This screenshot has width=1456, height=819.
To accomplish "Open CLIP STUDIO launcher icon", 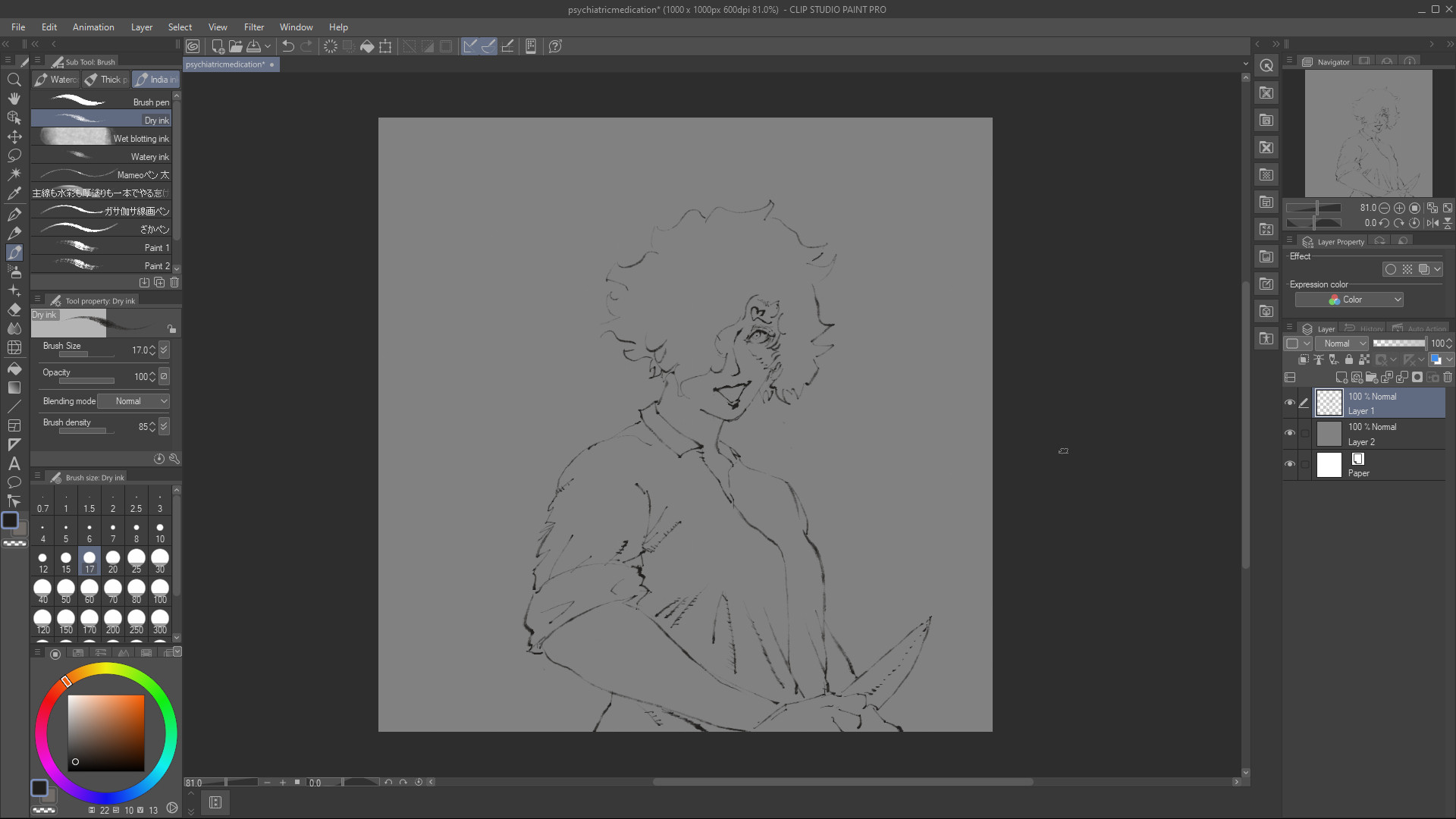I will click(193, 46).
